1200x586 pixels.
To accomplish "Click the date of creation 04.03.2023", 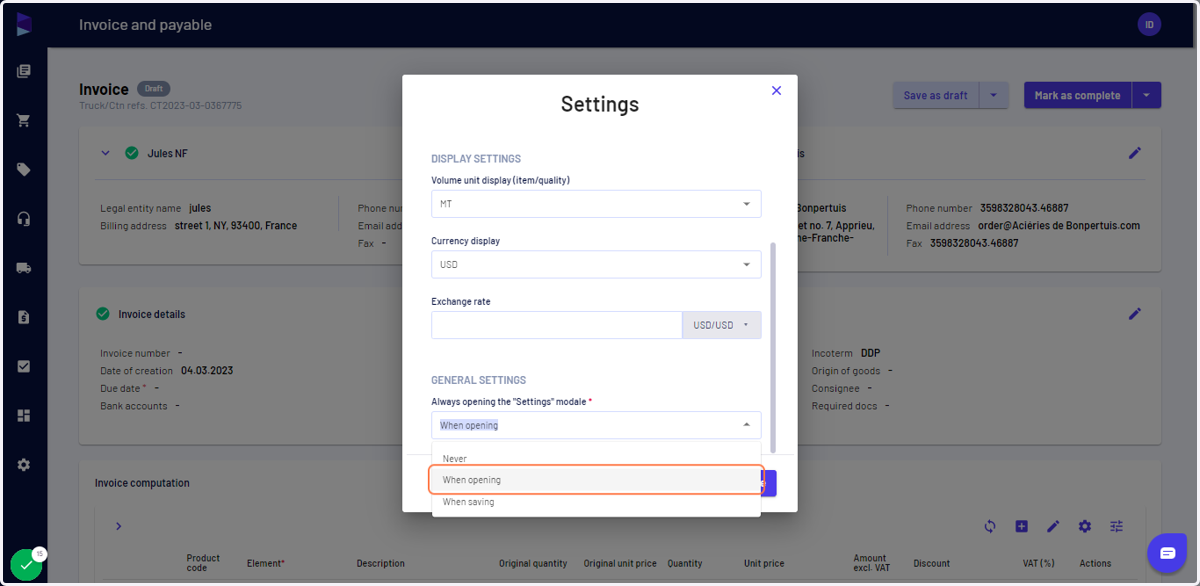I will tap(207, 371).
